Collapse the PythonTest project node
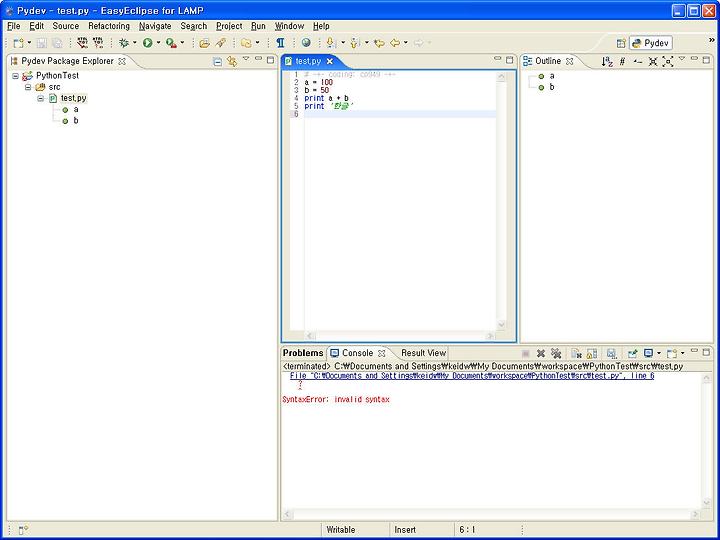720x540 pixels. point(16,76)
